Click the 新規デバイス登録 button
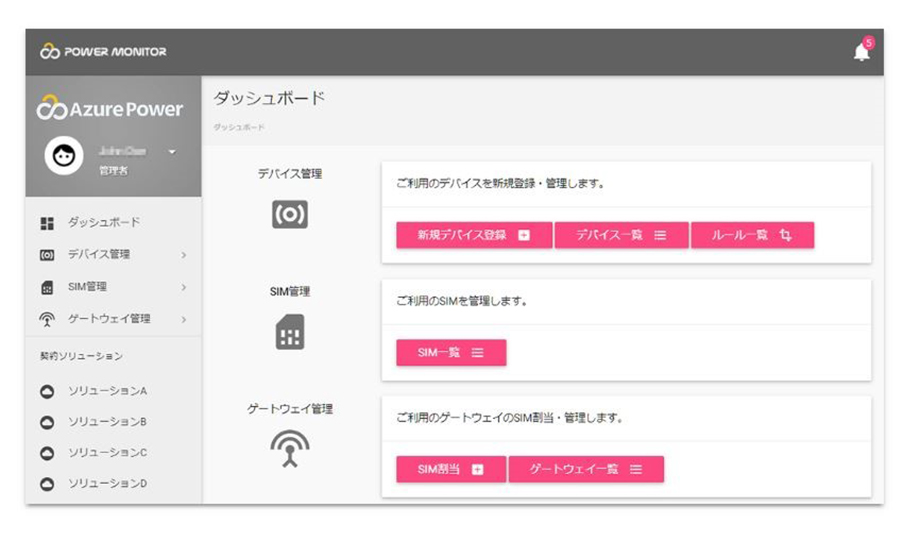The image size is (920, 557). pos(473,235)
